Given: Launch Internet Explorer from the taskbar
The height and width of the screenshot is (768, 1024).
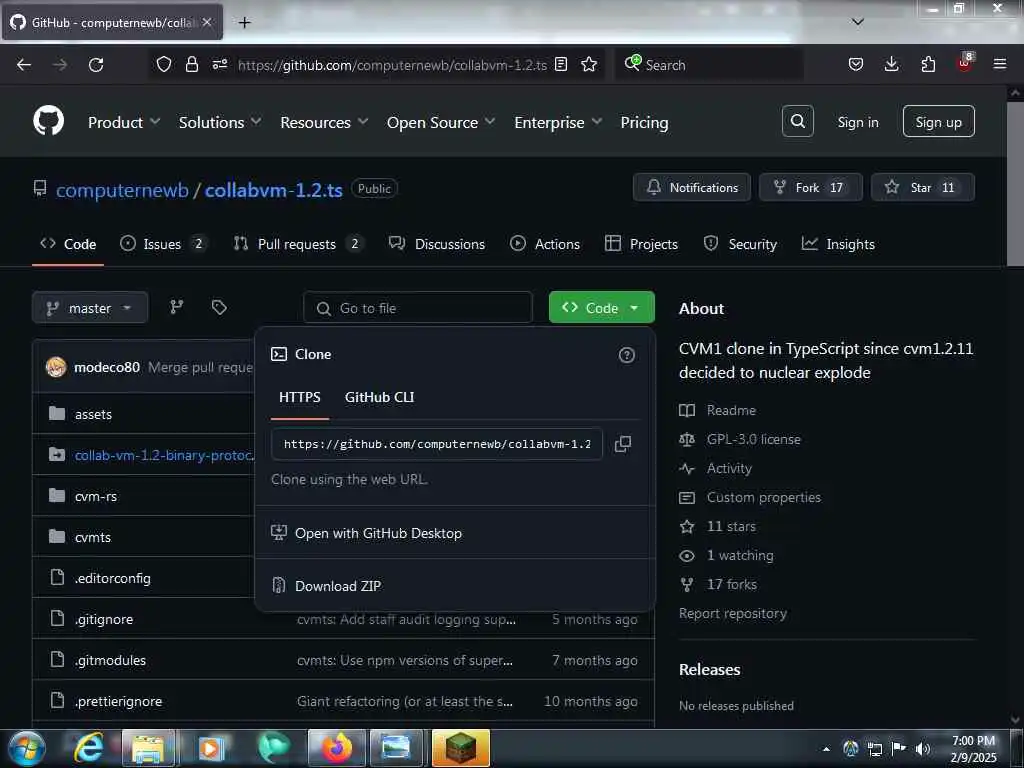Looking at the screenshot, I should pyautogui.click(x=88, y=748).
